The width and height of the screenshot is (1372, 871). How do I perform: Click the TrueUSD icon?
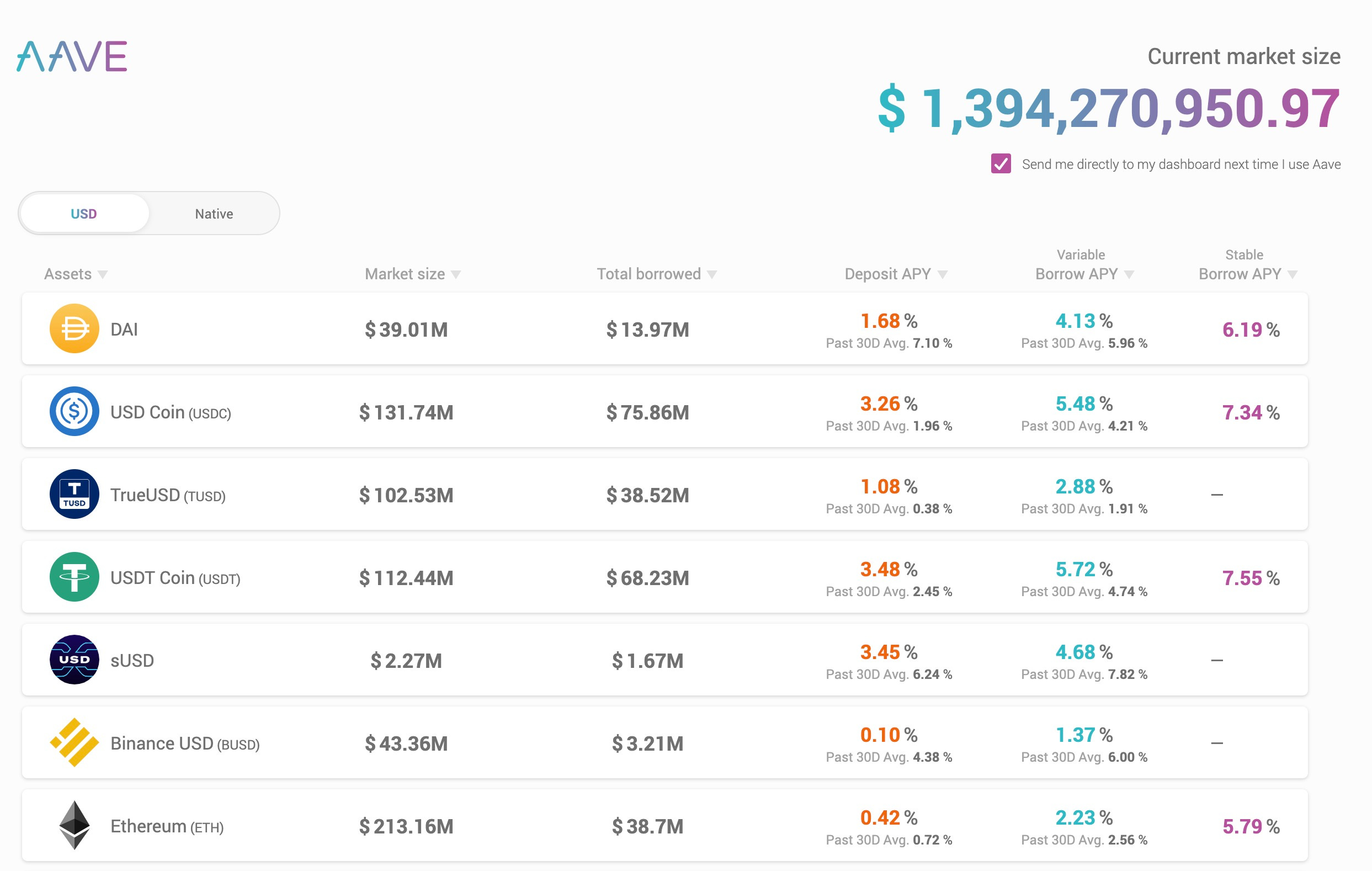coord(74,494)
